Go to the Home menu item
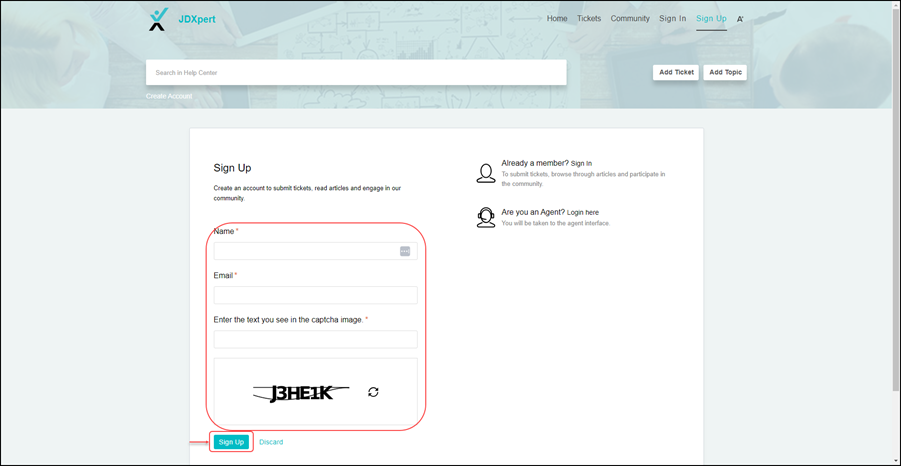901x466 pixels. click(x=557, y=19)
